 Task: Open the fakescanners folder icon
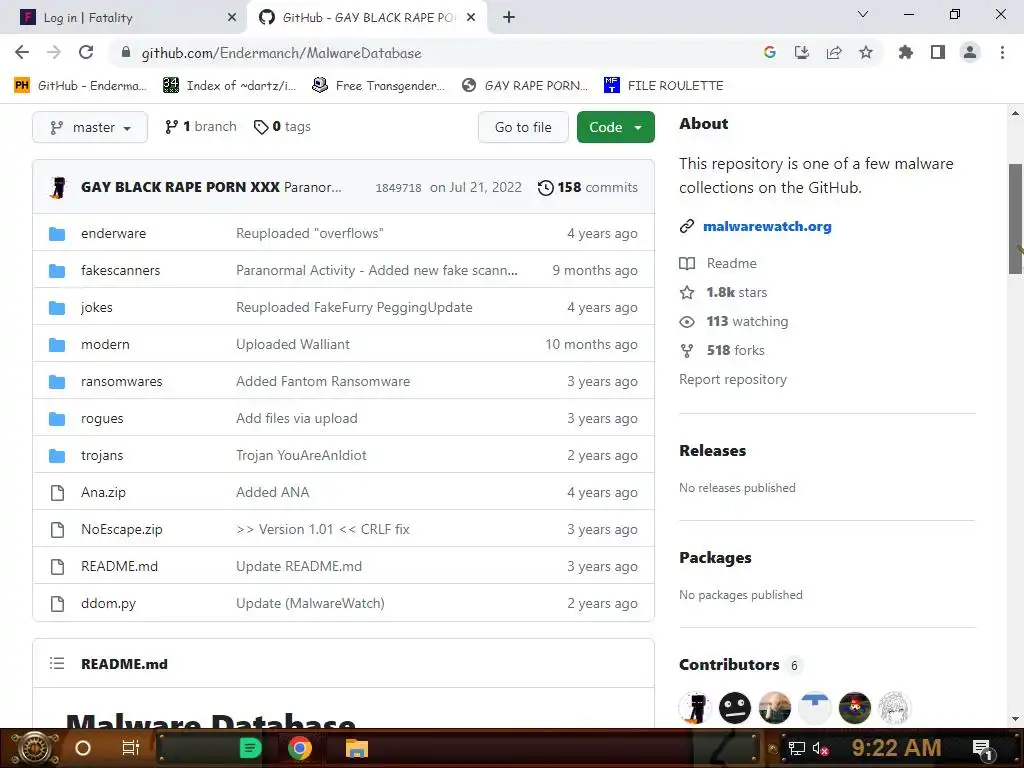57,270
